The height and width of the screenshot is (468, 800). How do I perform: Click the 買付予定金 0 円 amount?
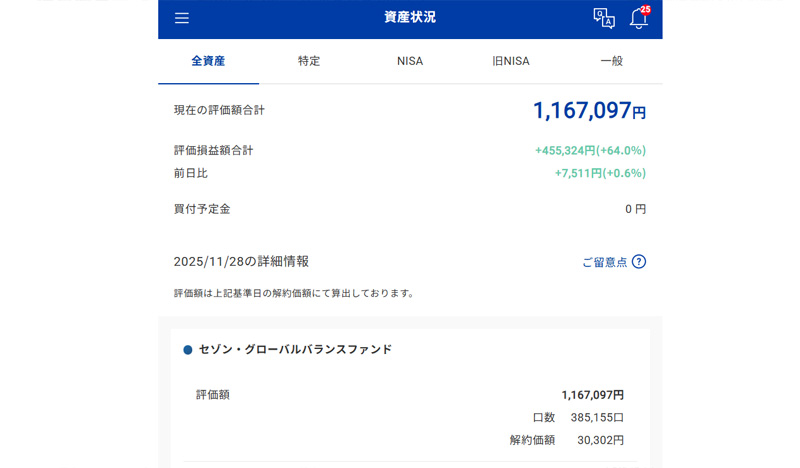coord(635,209)
